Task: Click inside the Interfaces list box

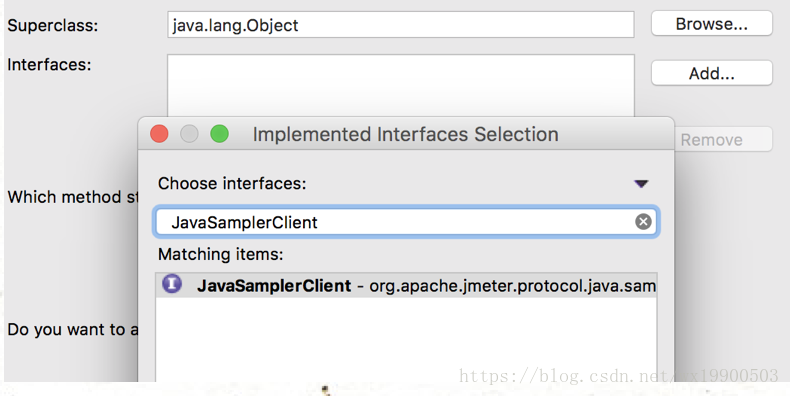Action: coord(401,86)
